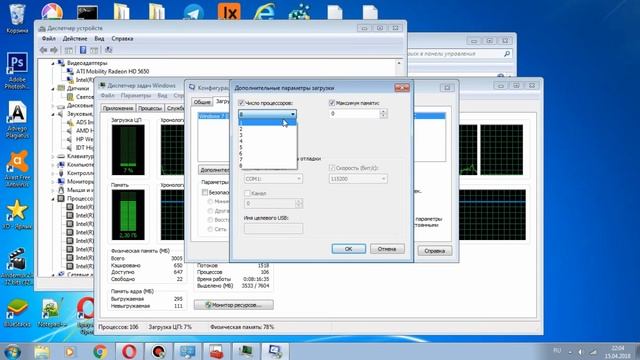Open Notepad++ desktop shortcut
Viewport: 640px width, 360px height.
(x=52, y=312)
